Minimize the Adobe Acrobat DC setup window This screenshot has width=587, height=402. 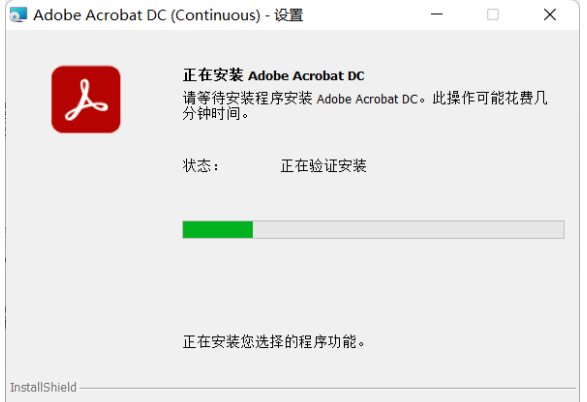point(437,15)
